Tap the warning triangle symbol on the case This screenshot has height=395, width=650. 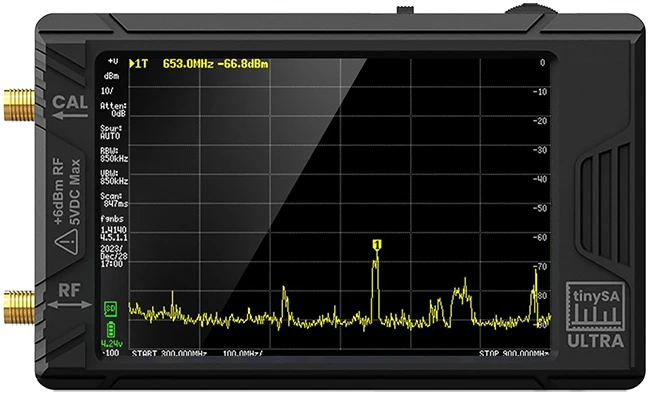tap(66, 242)
